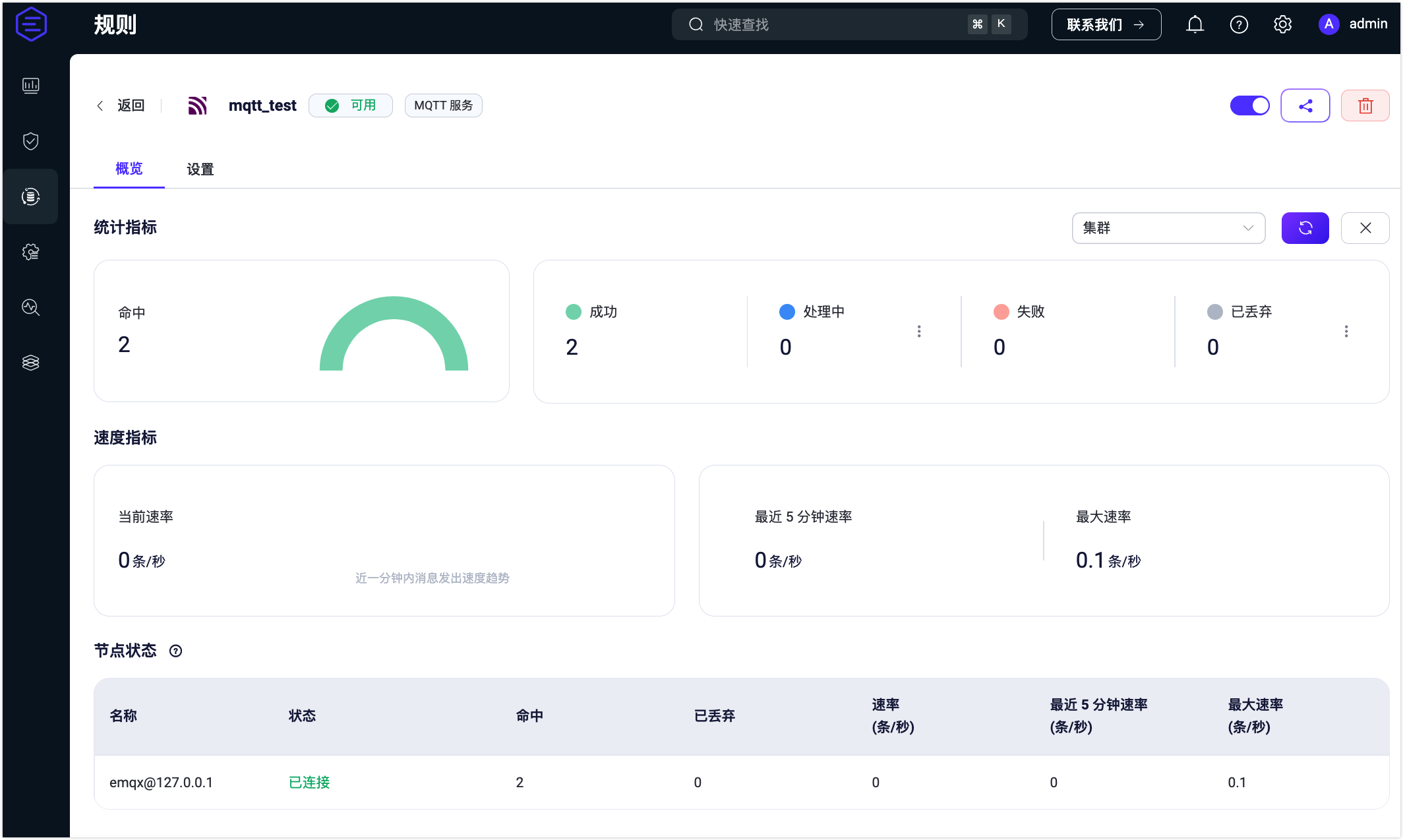
Task: Open the settings gear in header
Action: (x=1282, y=24)
